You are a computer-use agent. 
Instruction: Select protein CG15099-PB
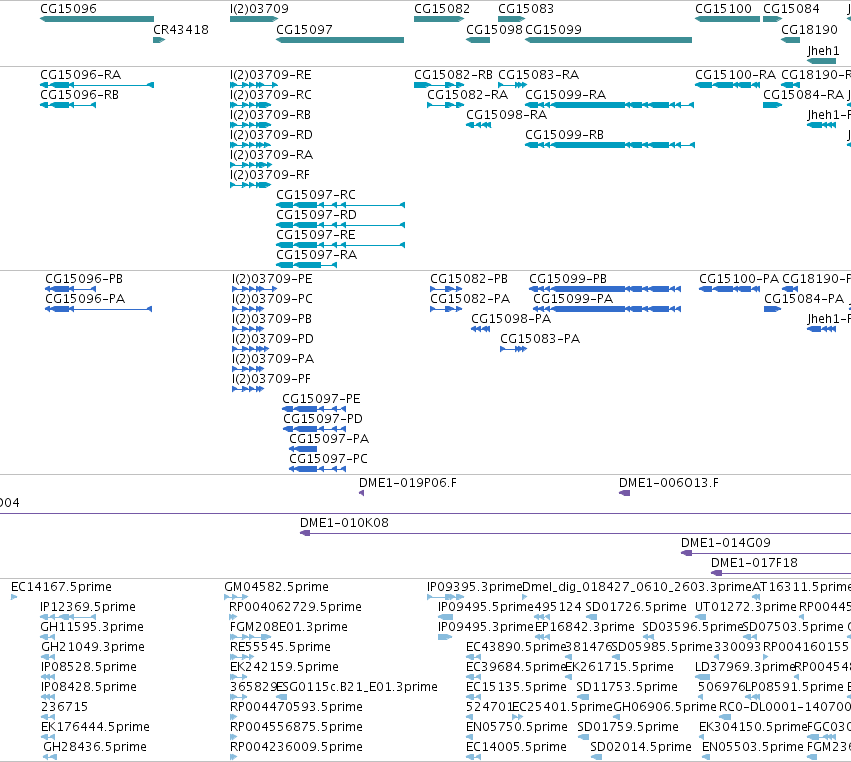pos(568,278)
